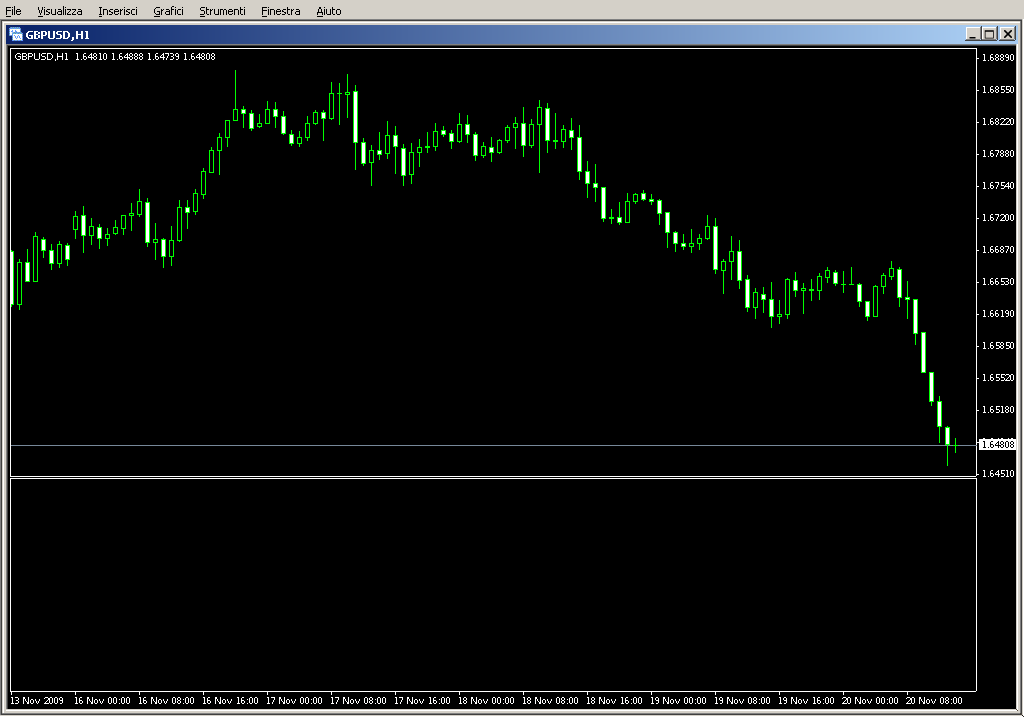Viewport: 1024px width, 717px height.
Task: Minimize the GBPUSD,H1 chart window
Action: (x=973, y=34)
